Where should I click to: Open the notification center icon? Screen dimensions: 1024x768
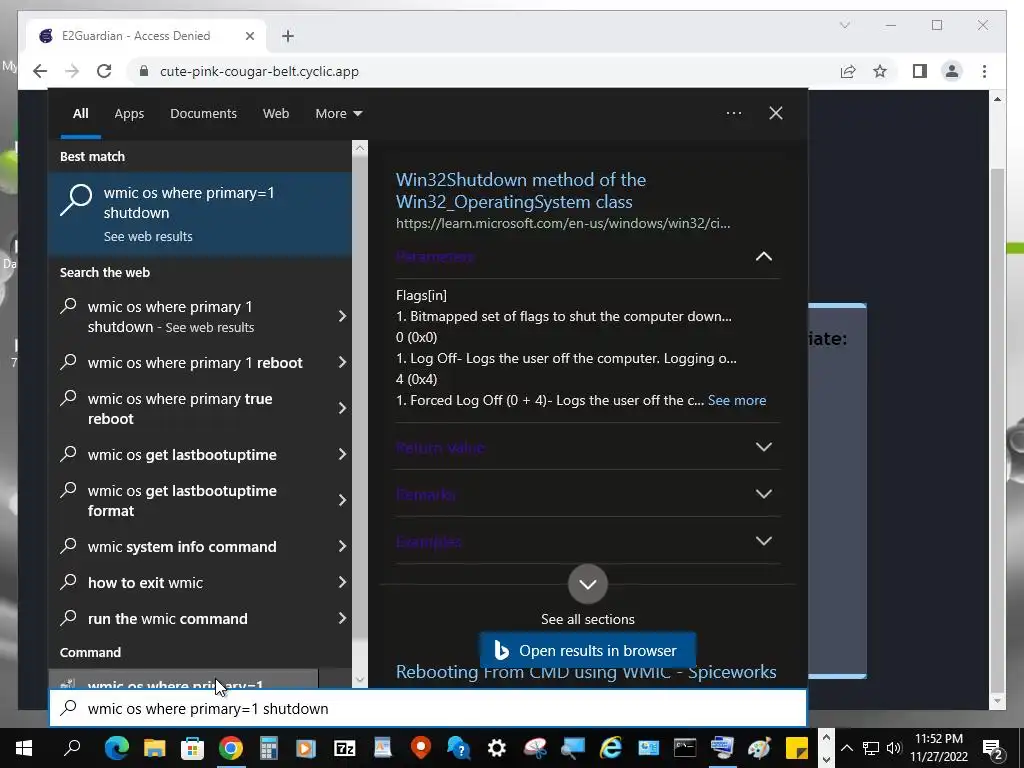(x=993, y=748)
